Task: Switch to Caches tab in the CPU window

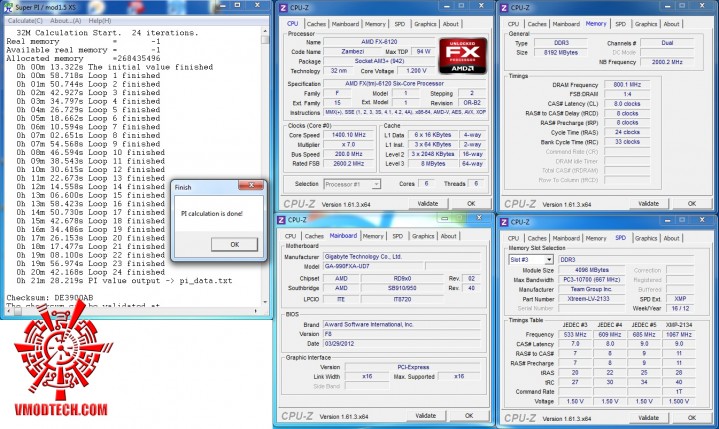Action: [316, 24]
